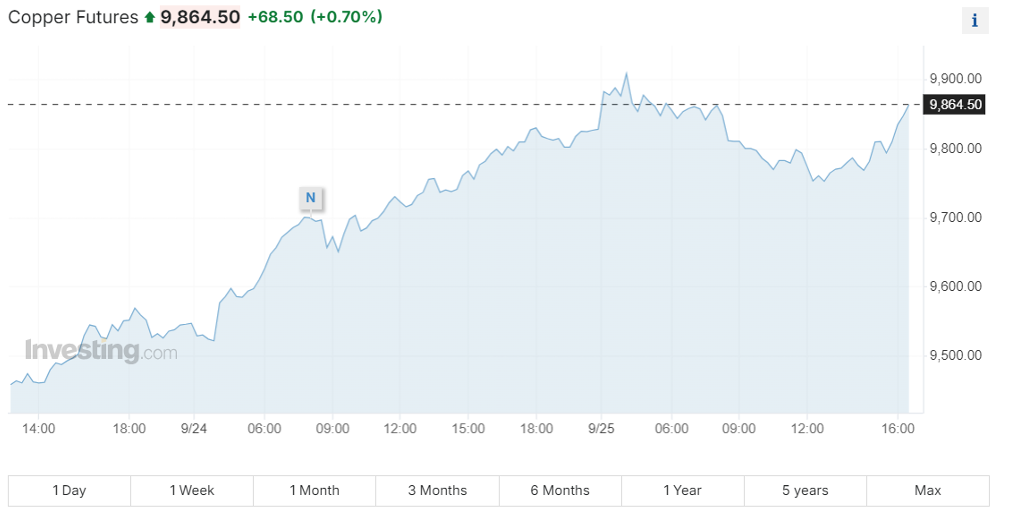Select the 1 Day time range
This screenshot has height=518, width=1012.
coord(69,490)
